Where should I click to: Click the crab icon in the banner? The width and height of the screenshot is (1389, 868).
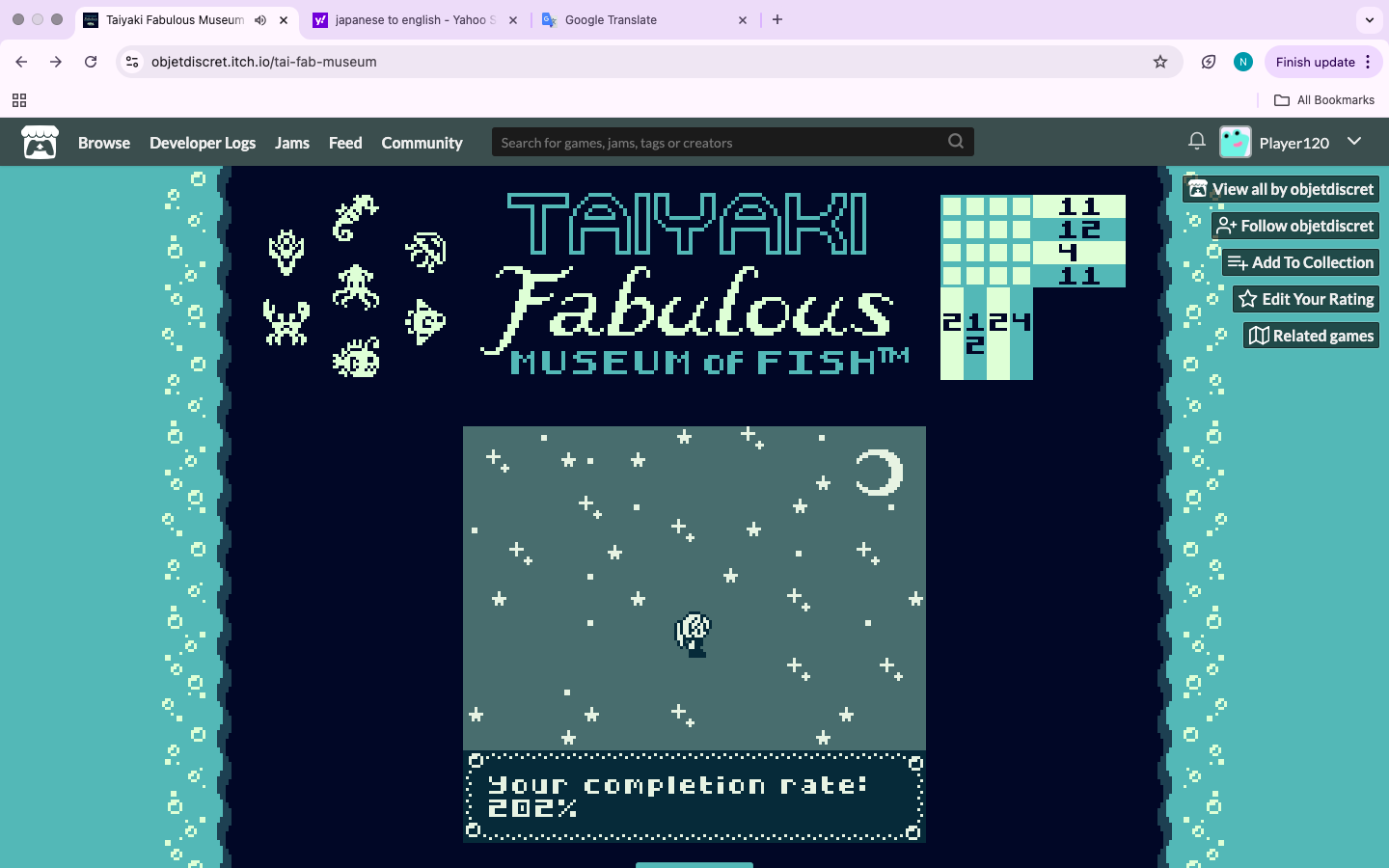click(286, 322)
